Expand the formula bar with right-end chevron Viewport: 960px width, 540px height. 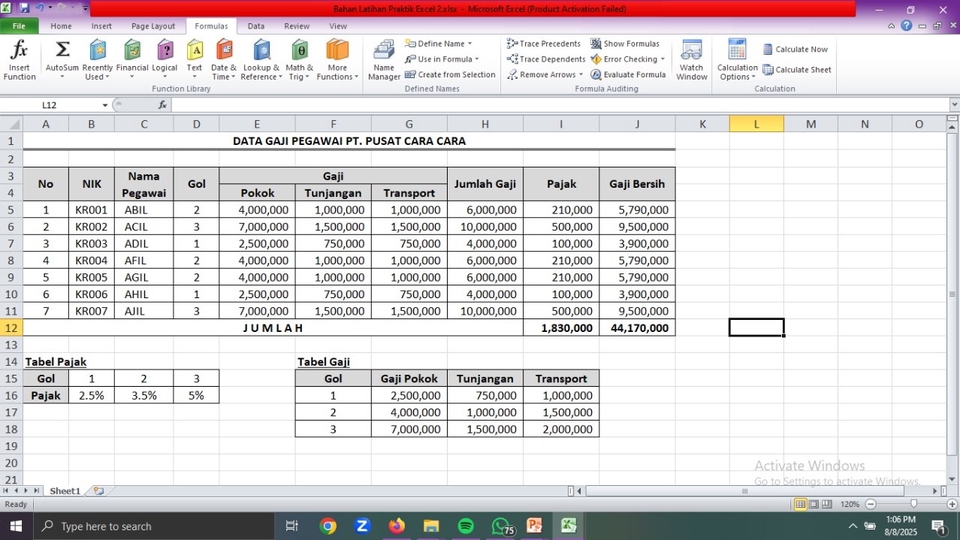click(954, 105)
